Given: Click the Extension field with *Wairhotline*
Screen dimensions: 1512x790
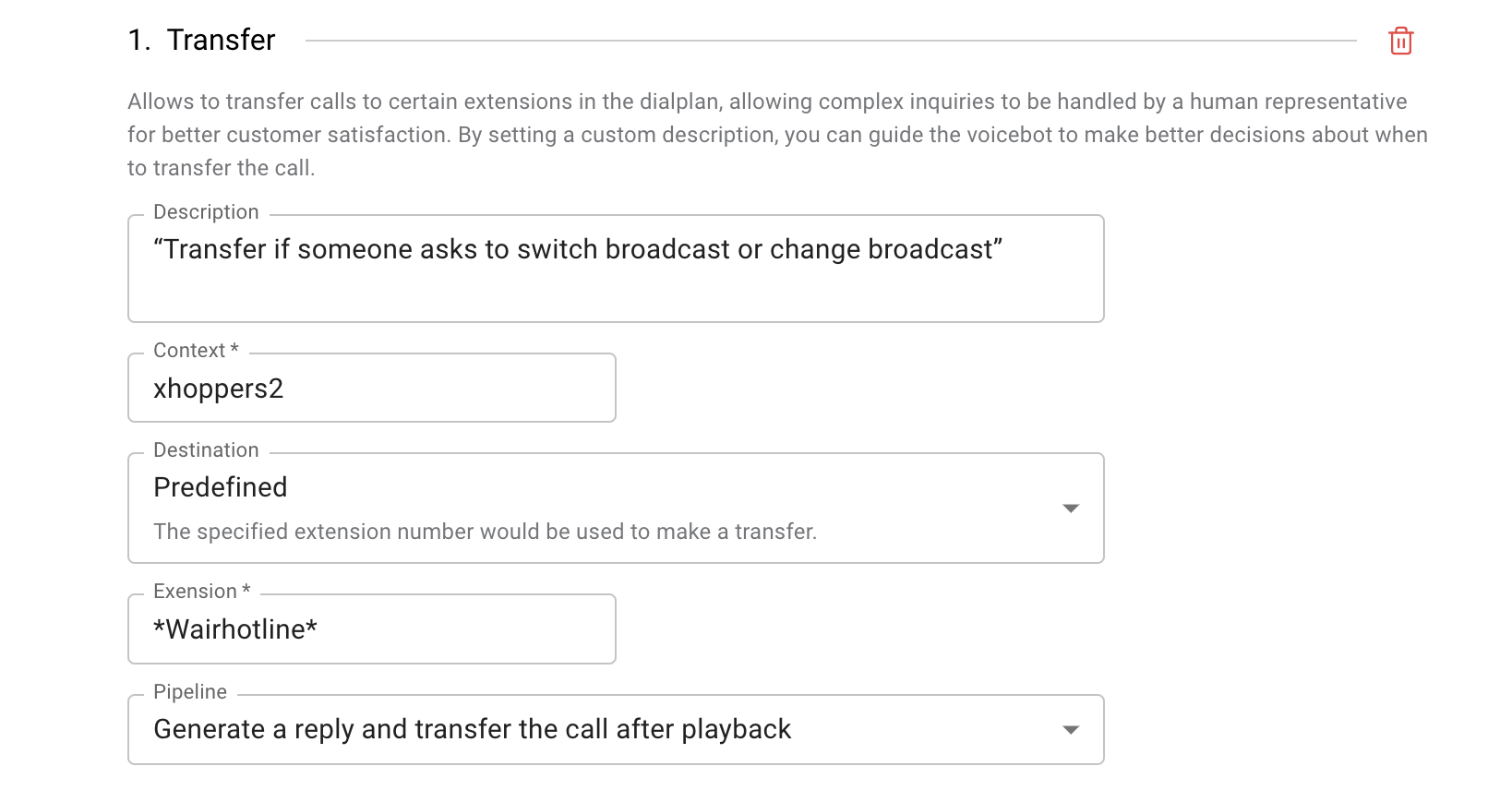Looking at the screenshot, I should [x=371, y=628].
